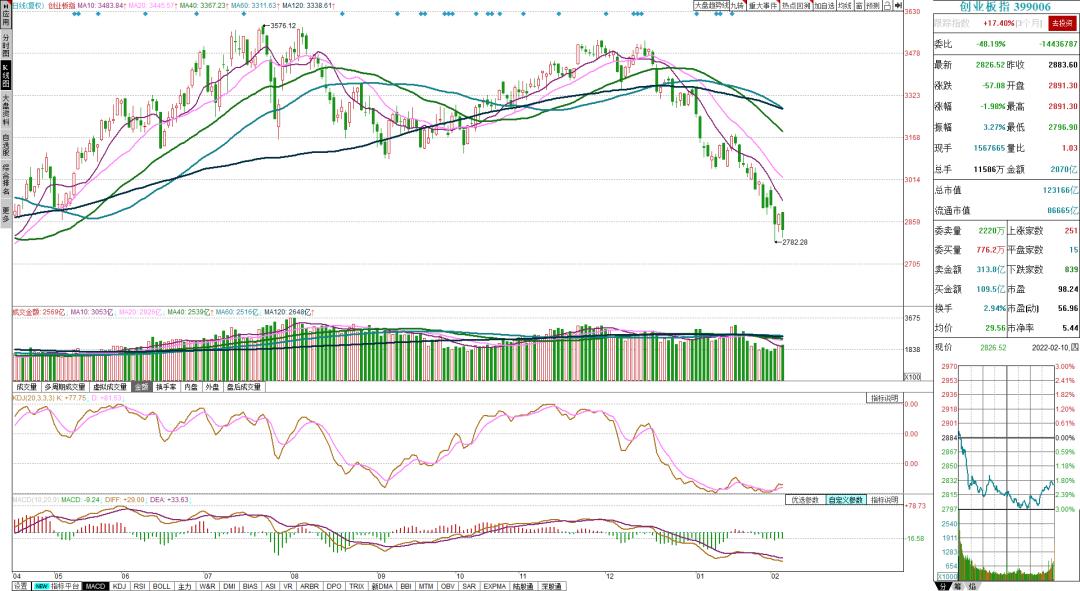Switch to 分时图 in left sidebar
The image size is (1080, 591).
[6, 45]
